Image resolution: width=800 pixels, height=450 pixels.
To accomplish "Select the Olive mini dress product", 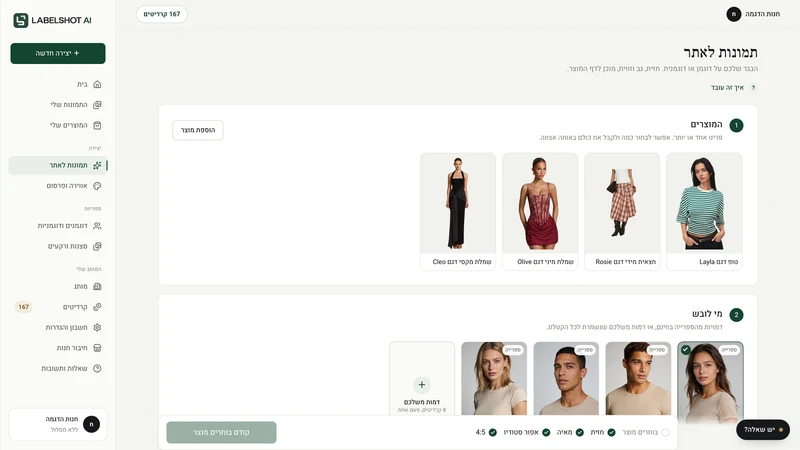I will (x=540, y=211).
